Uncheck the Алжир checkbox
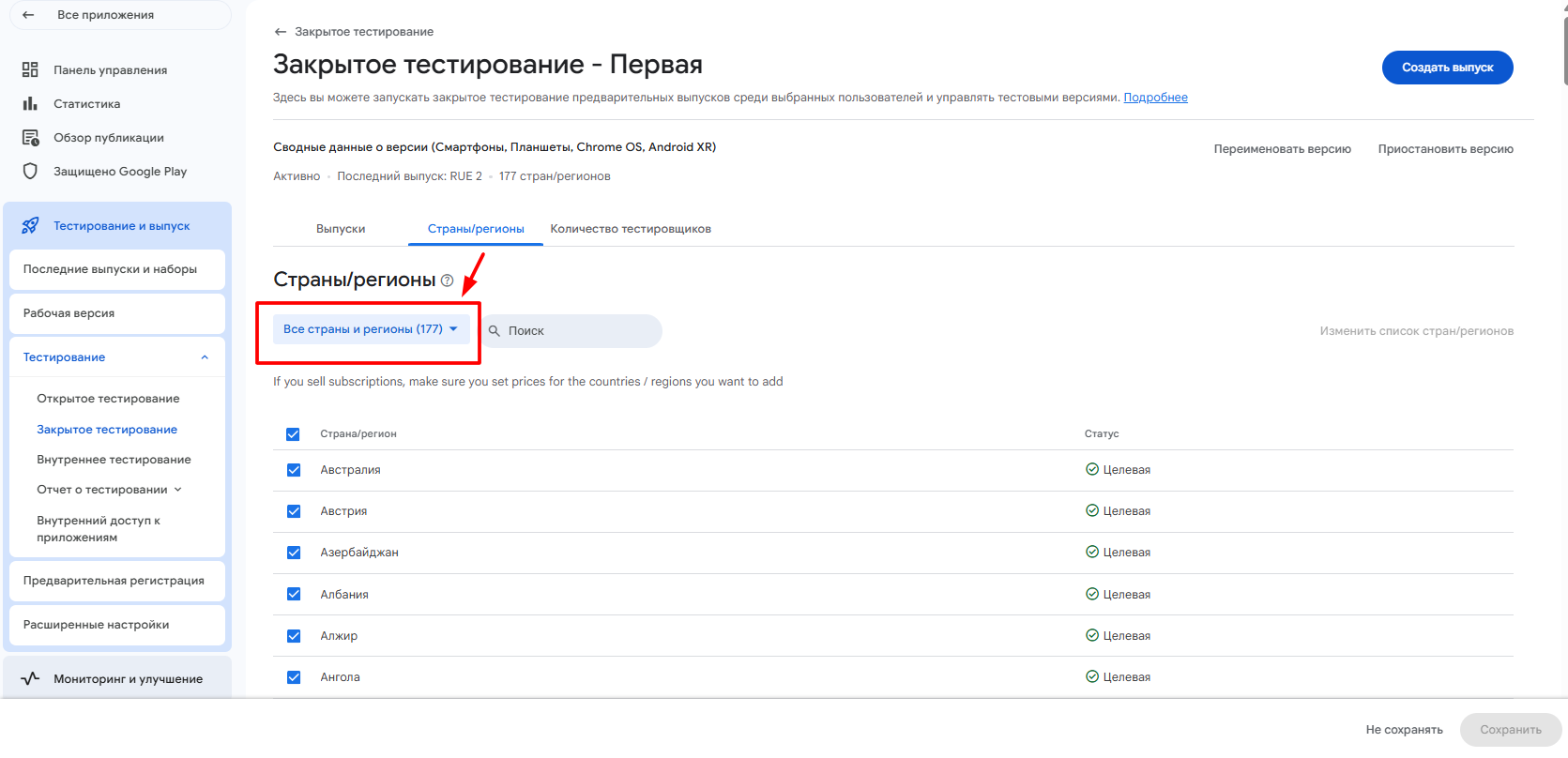The height and width of the screenshot is (758, 1568). pos(294,636)
